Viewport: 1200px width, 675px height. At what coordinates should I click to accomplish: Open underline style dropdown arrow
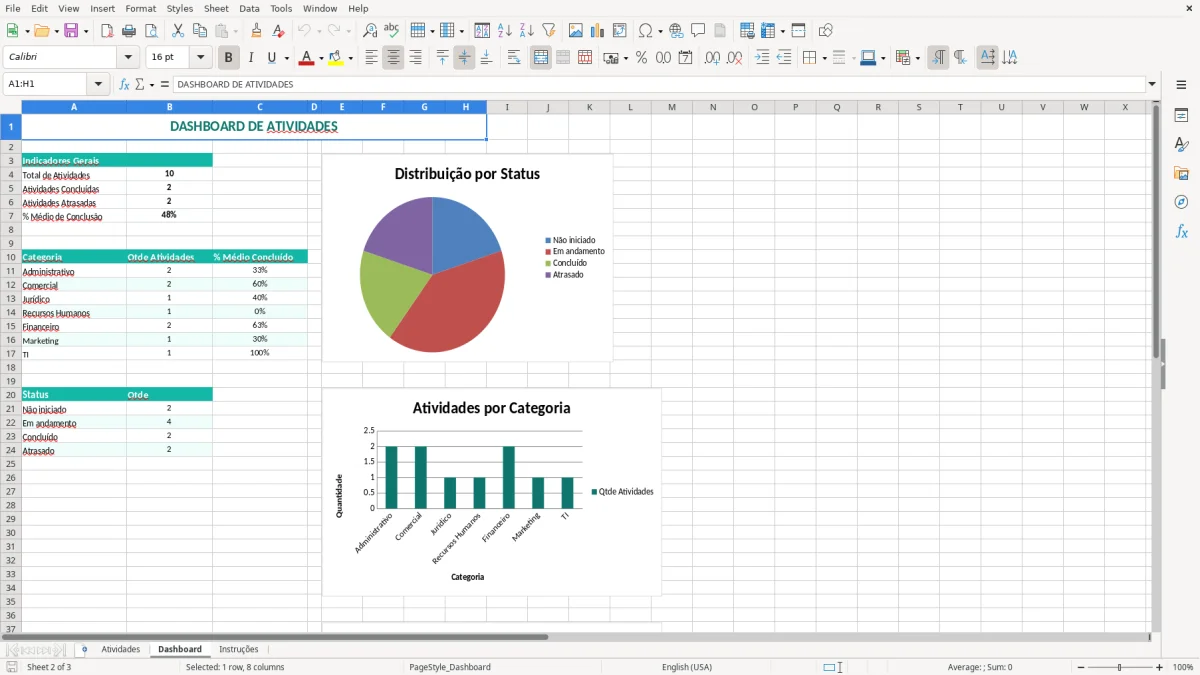point(287,58)
